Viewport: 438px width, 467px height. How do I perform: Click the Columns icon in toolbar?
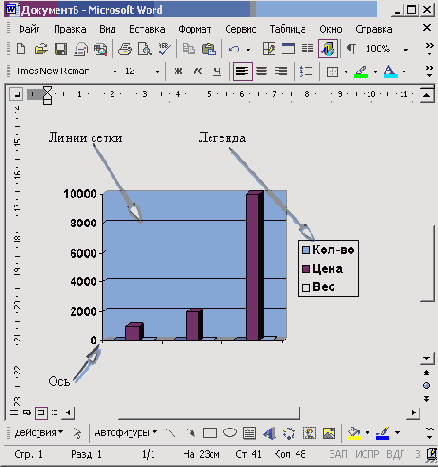click(x=307, y=49)
